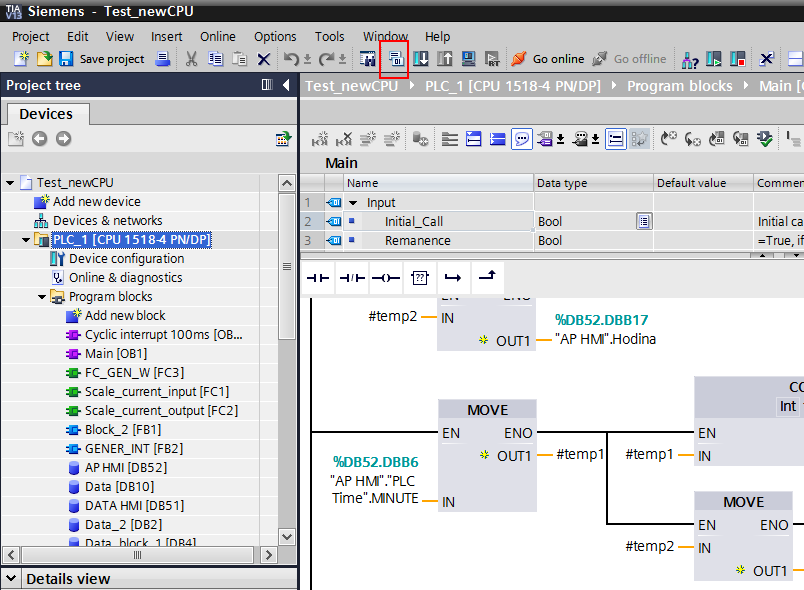Toggle network comments on or off

[521, 139]
